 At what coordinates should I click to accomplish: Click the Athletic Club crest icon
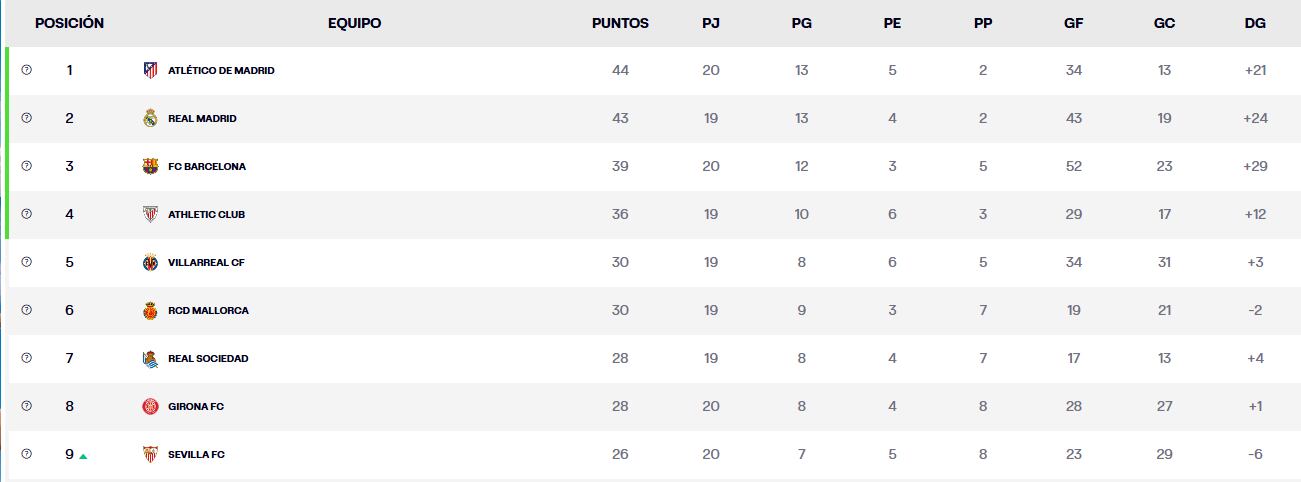coord(150,215)
